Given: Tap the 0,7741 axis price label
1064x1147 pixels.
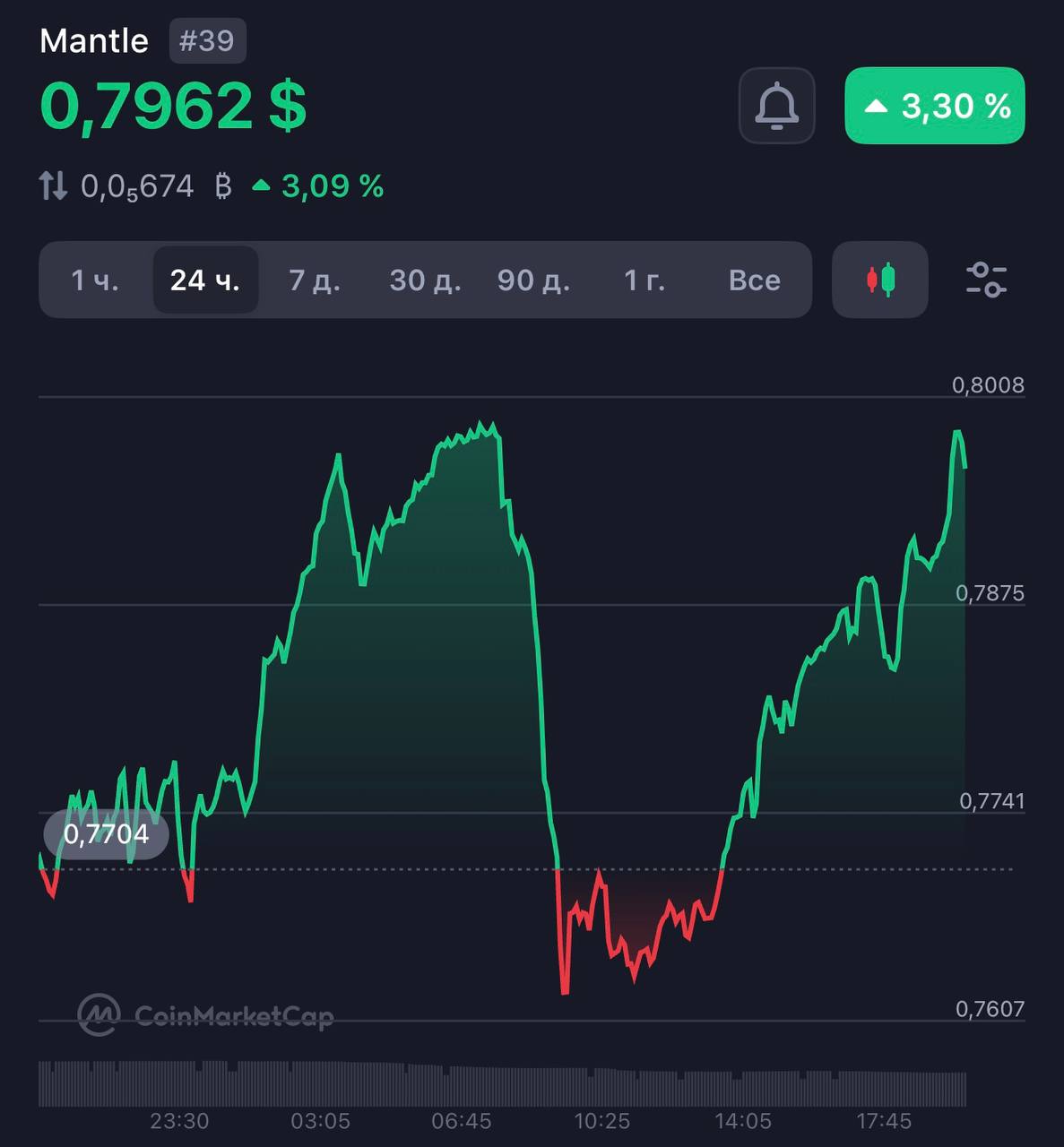Looking at the screenshot, I should (x=991, y=801).
